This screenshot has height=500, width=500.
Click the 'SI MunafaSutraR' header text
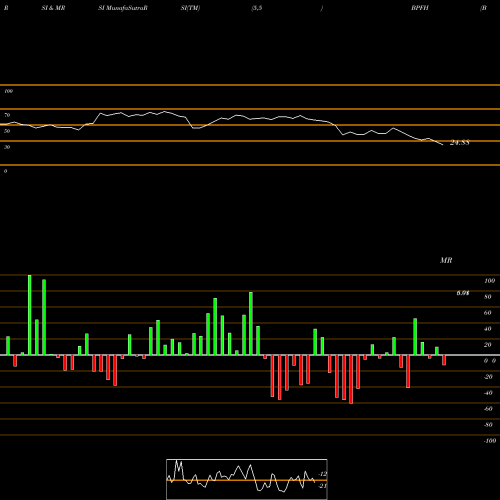123,8
